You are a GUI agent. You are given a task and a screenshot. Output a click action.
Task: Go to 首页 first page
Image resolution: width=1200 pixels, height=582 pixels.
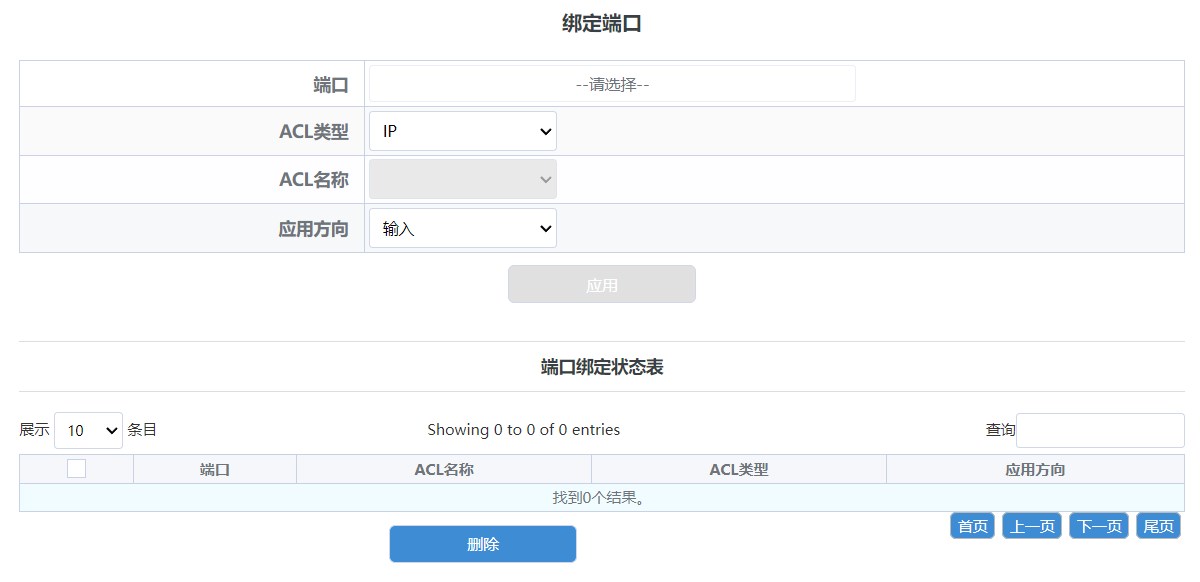coord(973,526)
